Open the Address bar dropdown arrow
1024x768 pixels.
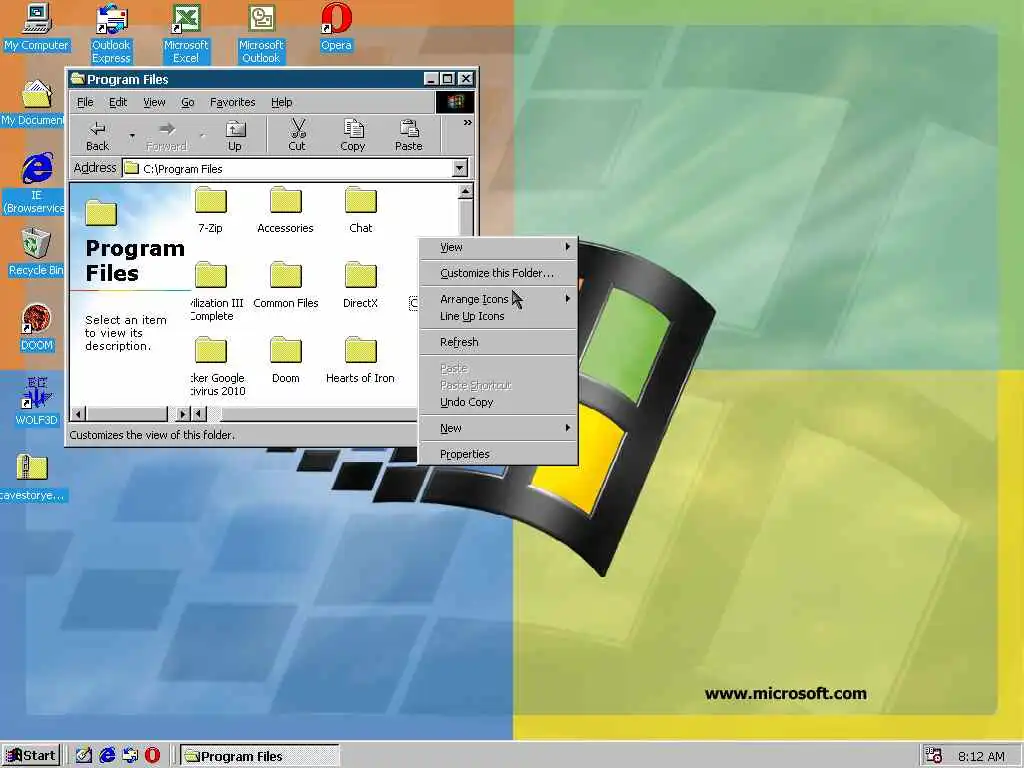click(460, 168)
